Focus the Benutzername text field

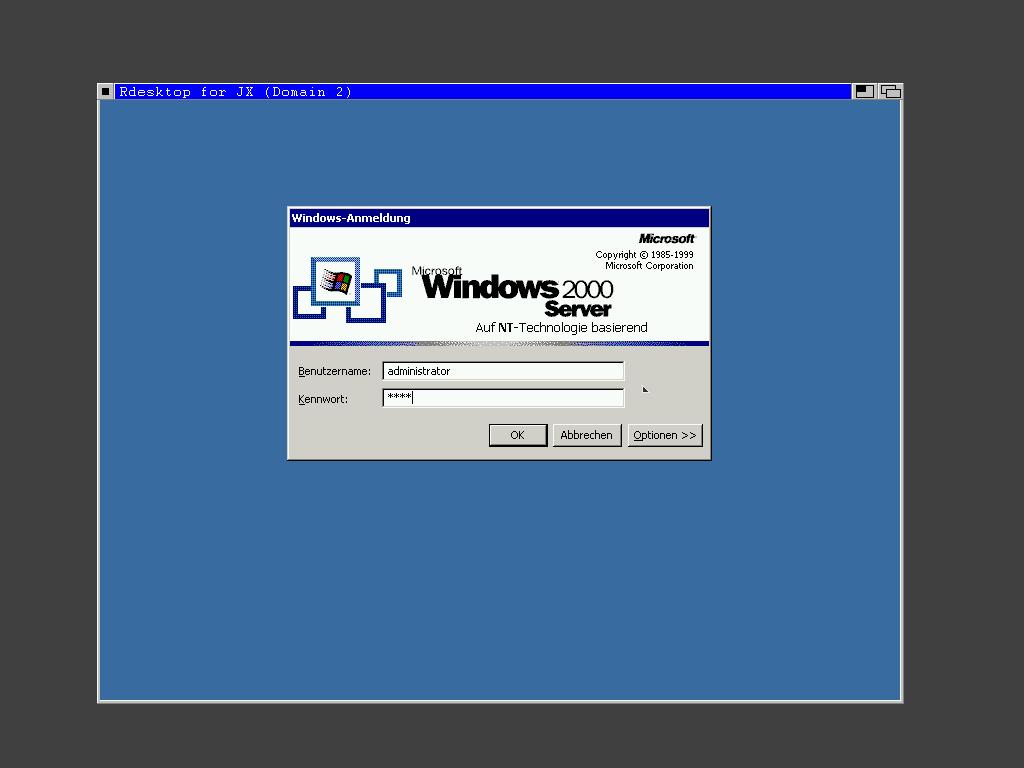pos(503,371)
